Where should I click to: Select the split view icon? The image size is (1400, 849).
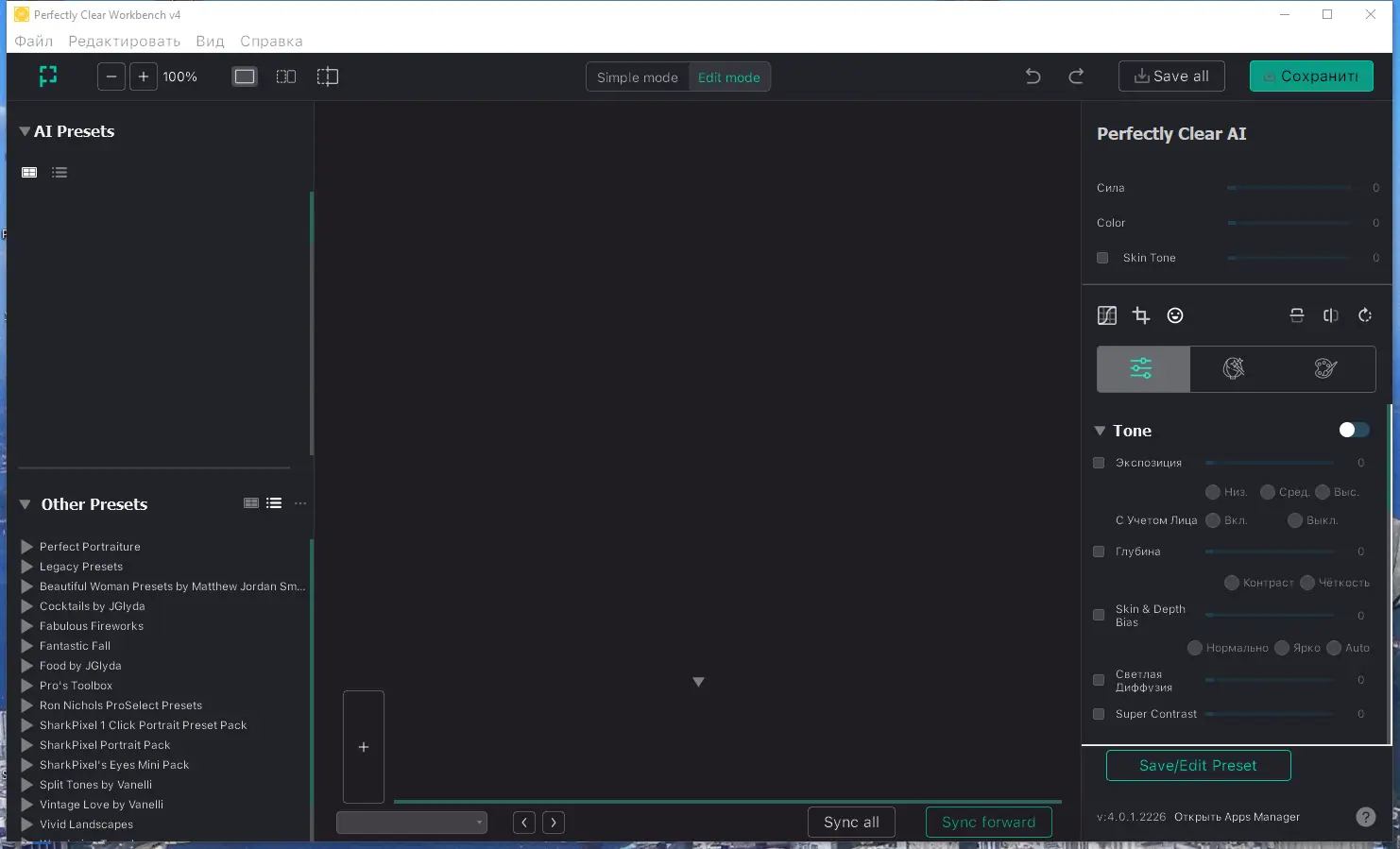[x=328, y=76]
